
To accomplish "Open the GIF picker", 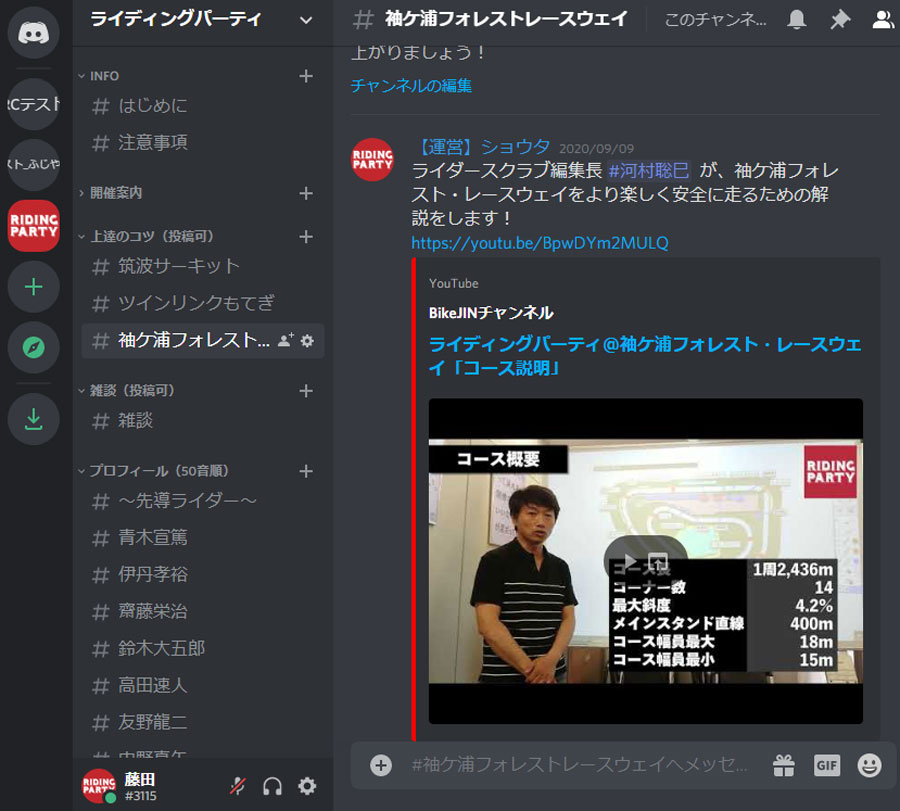I will (x=827, y=765).
